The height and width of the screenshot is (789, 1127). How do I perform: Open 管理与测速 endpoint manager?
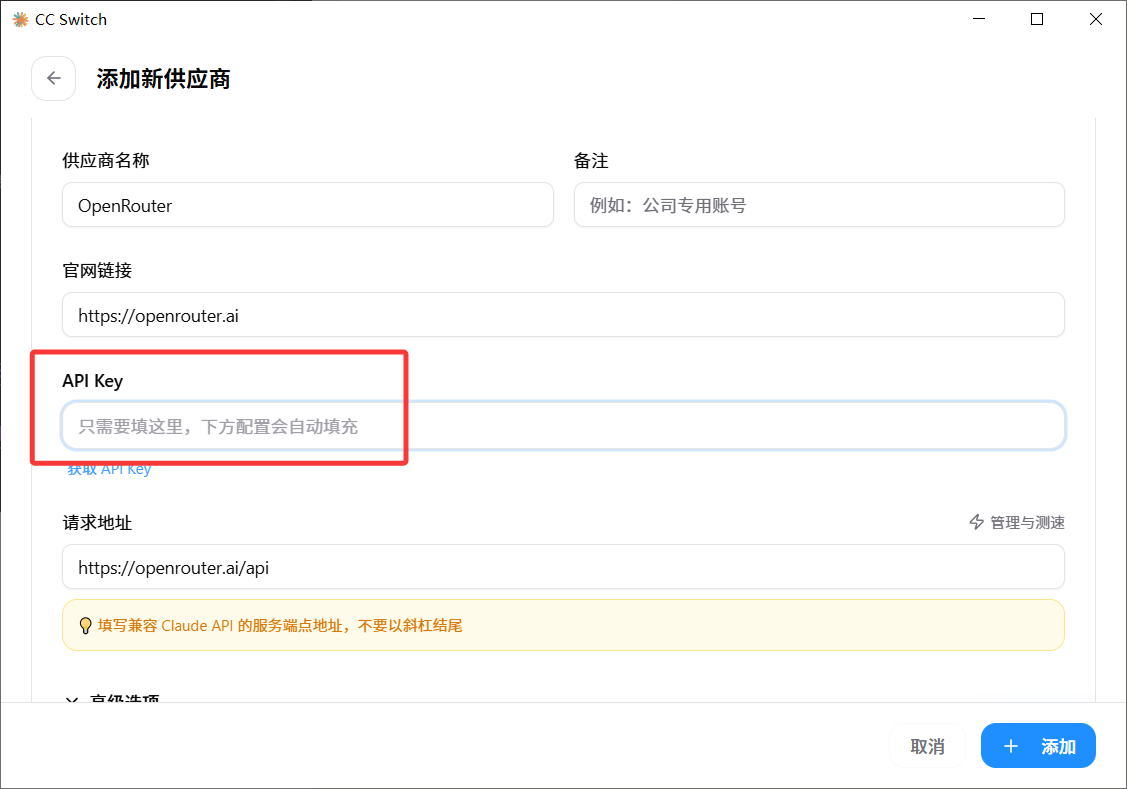tap(1026, 522)
